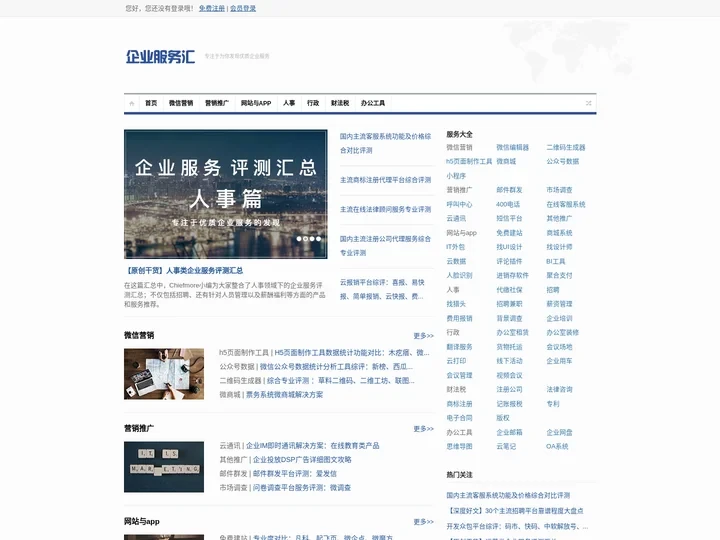Click 公众号数据 in 服务大全 sidebar

(562, 161)
